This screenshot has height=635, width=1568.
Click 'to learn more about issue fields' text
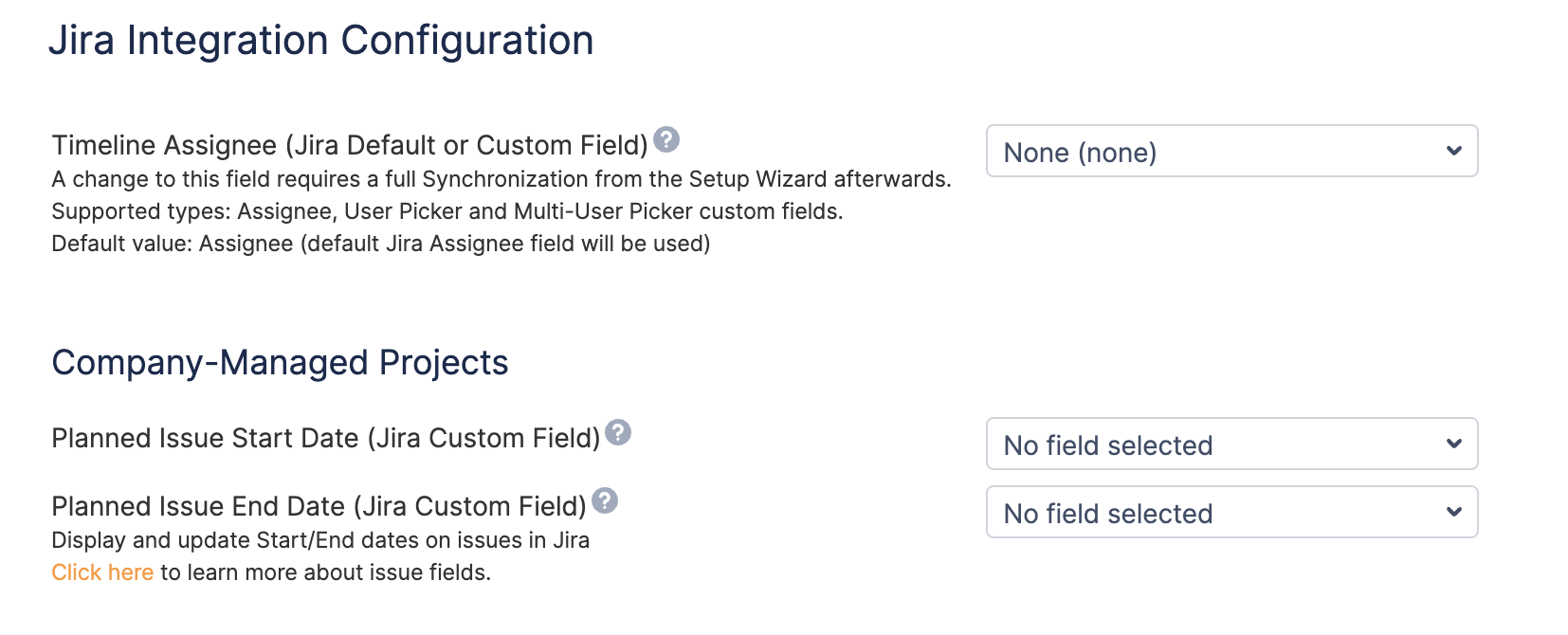point(325,572)
